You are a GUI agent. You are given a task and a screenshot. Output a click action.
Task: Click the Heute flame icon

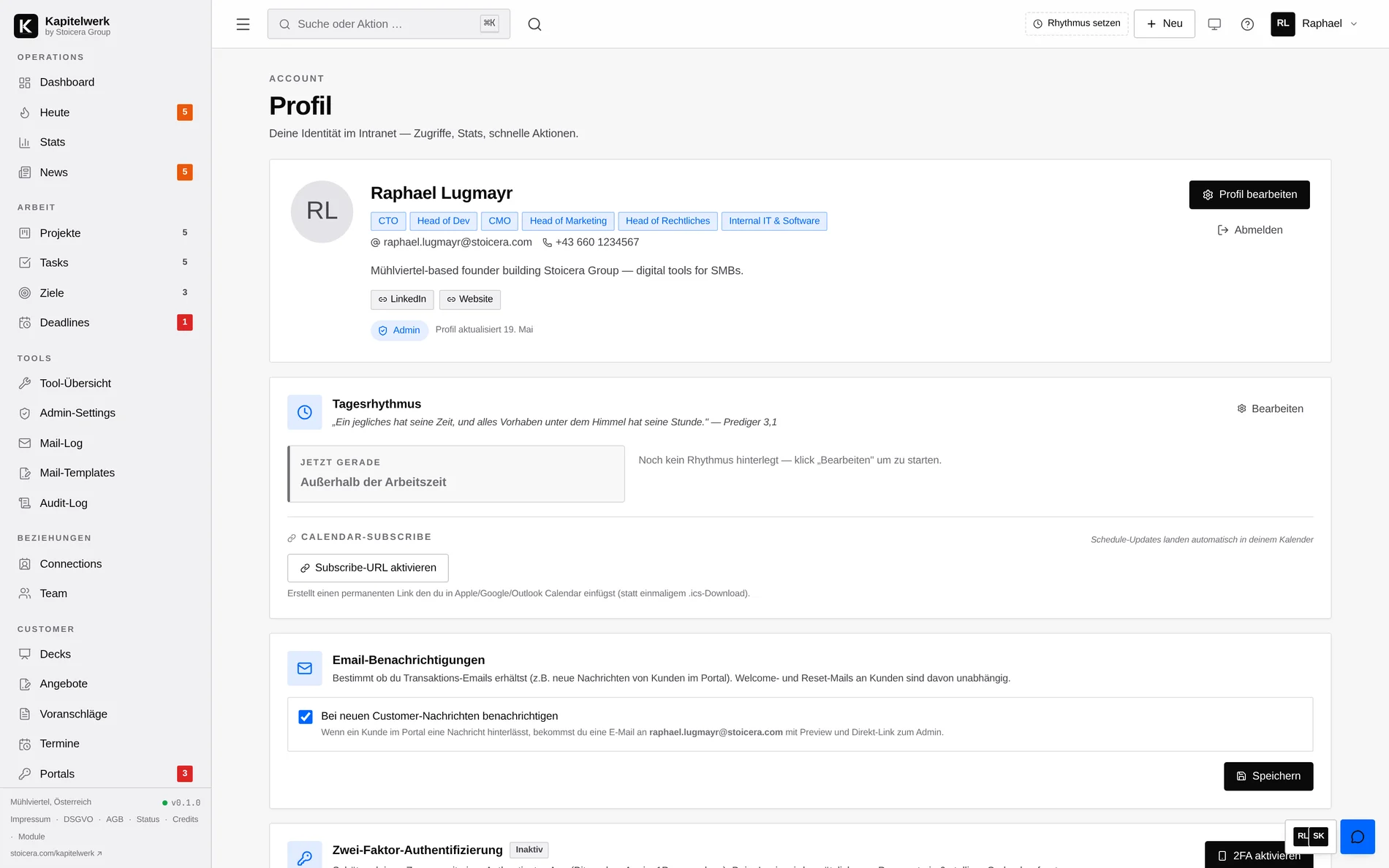(25, 113)
